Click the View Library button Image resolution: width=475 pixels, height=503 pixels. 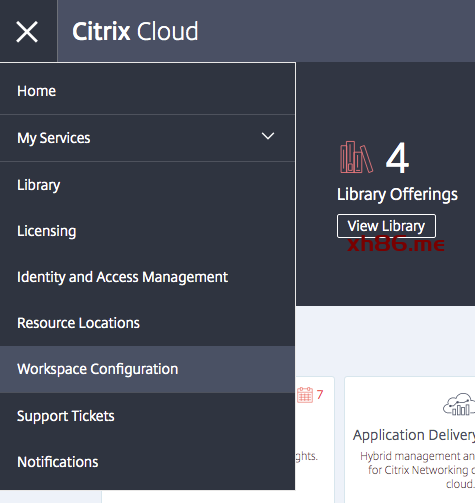(386, 226)
